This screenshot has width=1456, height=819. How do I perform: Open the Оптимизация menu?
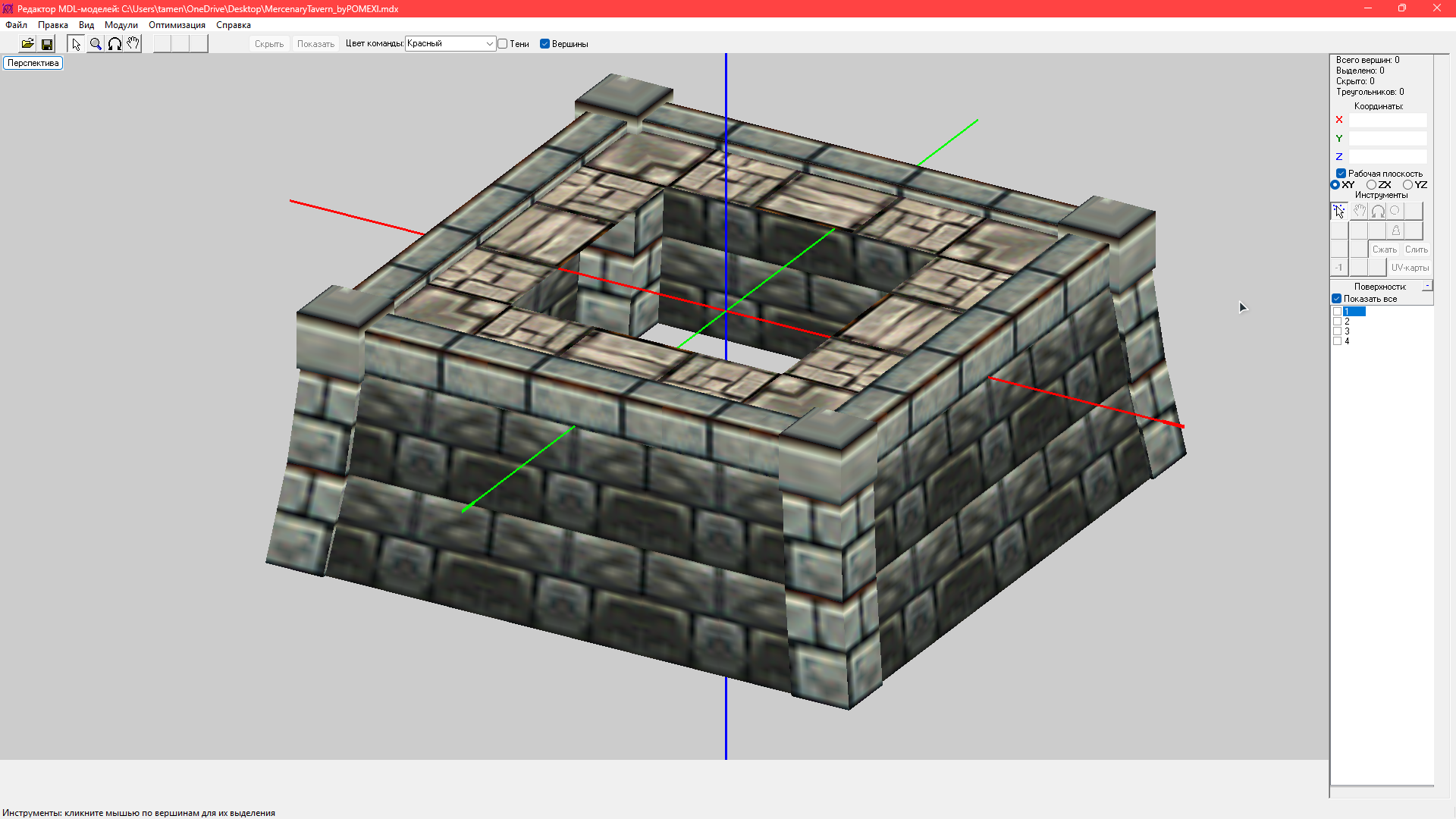[x=177, y=25]
